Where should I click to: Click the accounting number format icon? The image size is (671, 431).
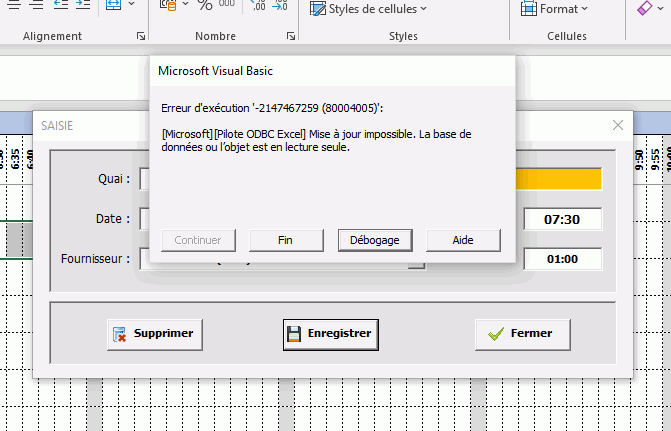(x=168, y=4)
